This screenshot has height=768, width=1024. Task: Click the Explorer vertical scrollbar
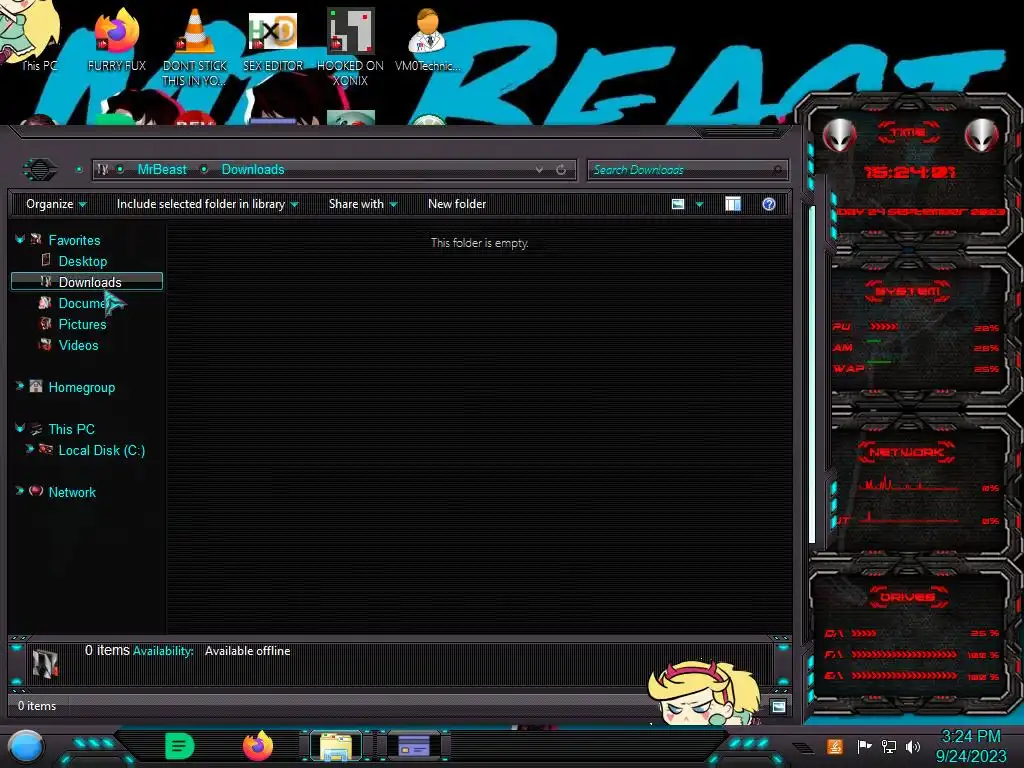pyautogui.click(x=812, y=374)
